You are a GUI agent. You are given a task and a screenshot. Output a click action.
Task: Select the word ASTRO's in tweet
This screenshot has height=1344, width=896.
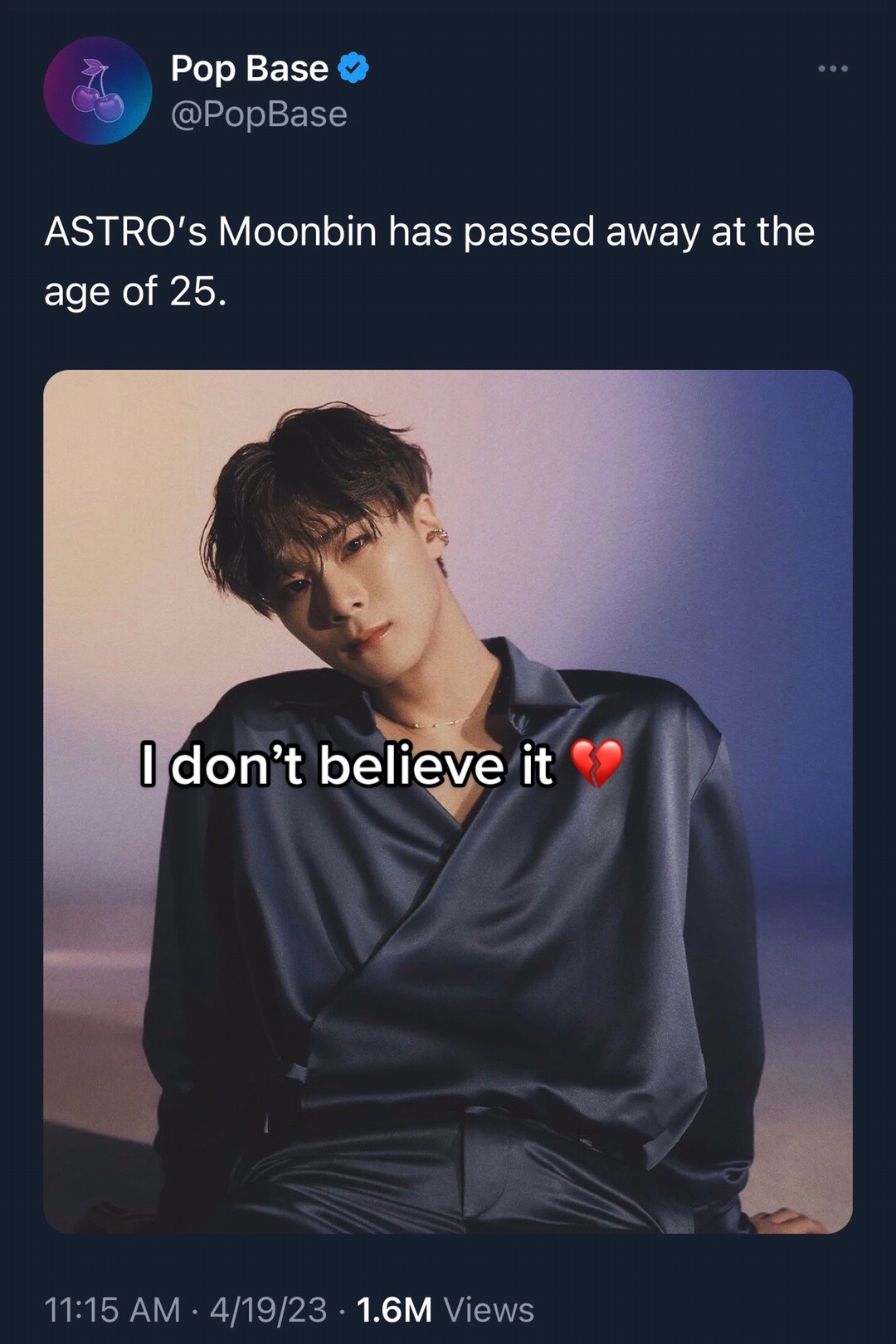pos(125,231)
